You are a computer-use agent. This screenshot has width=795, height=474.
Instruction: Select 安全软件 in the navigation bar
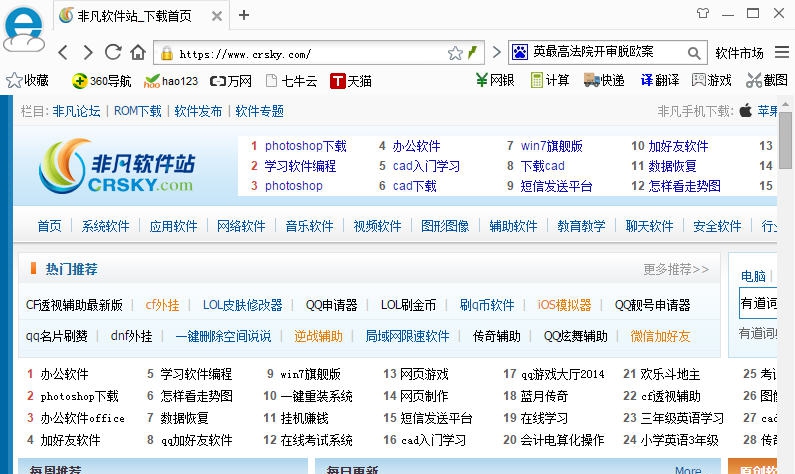[x=717, y=226]
